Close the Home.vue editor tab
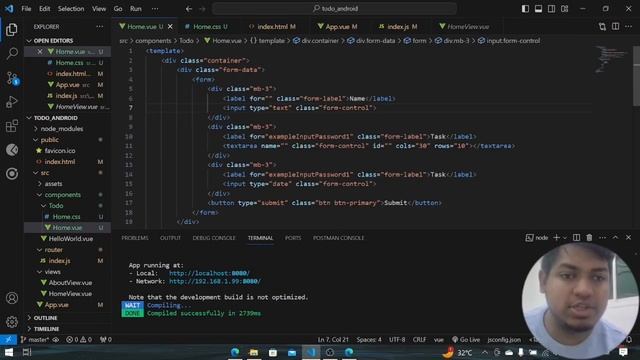This screenshot has height=360, width=640. [x=170, y=27]
